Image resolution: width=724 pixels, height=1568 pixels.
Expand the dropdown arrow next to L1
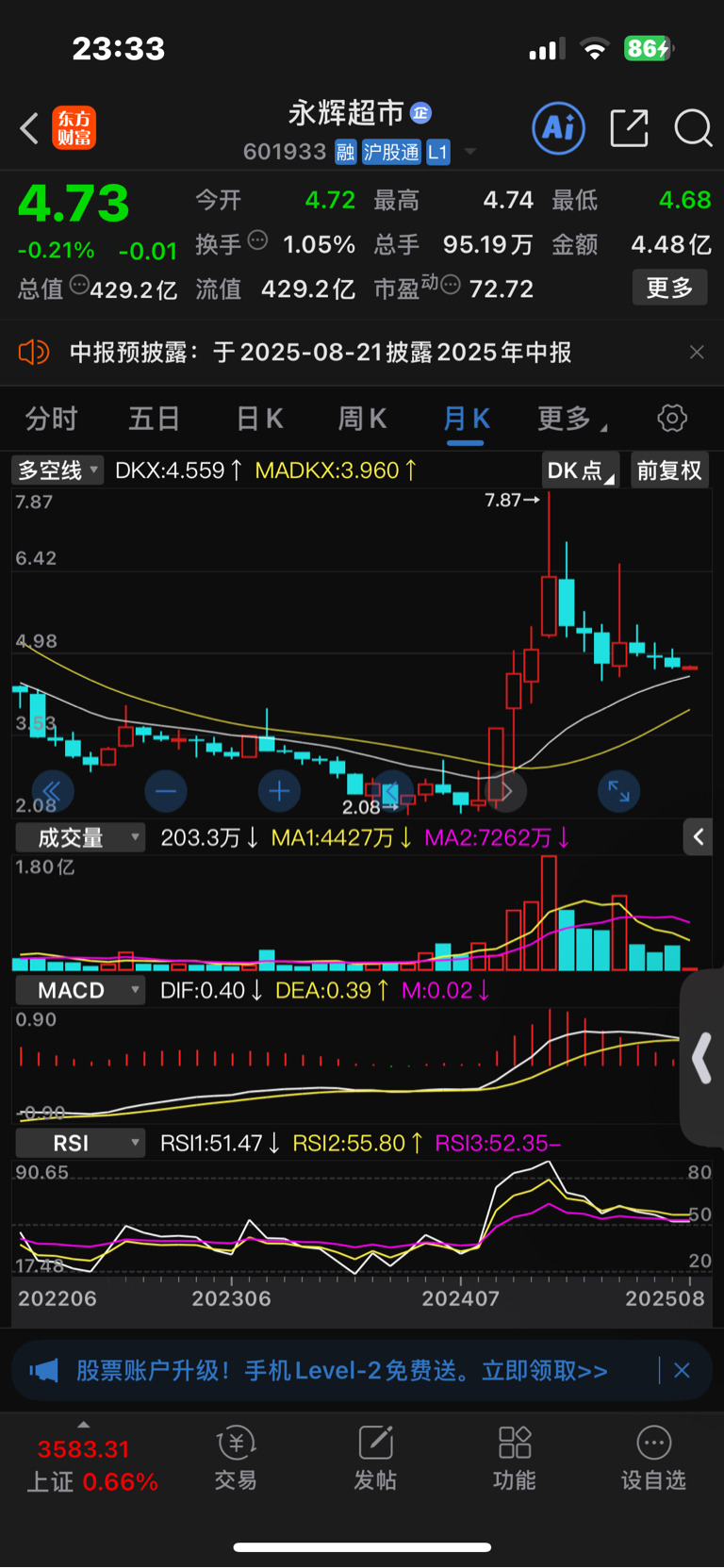click(470, 152)
